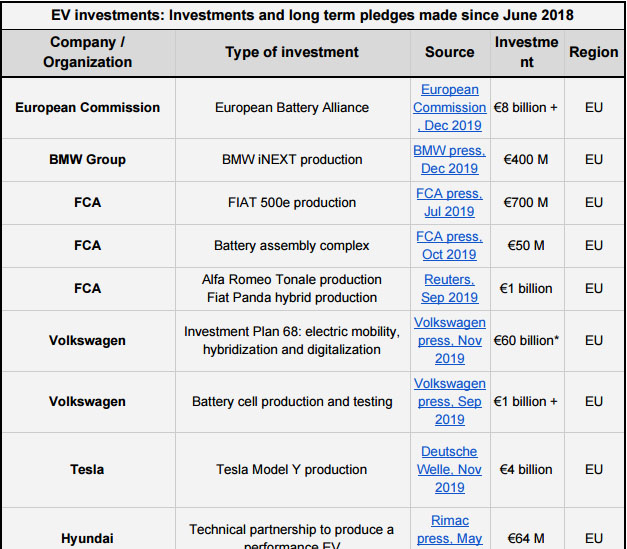Select the Type of investment column header

point(291,52)
